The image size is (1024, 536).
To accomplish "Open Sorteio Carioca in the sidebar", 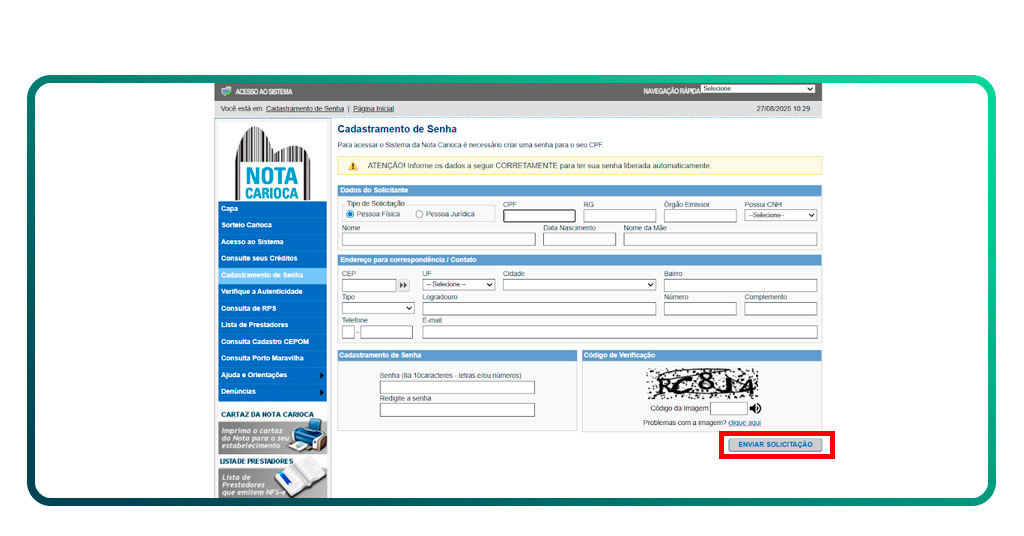I will (247, 225).
